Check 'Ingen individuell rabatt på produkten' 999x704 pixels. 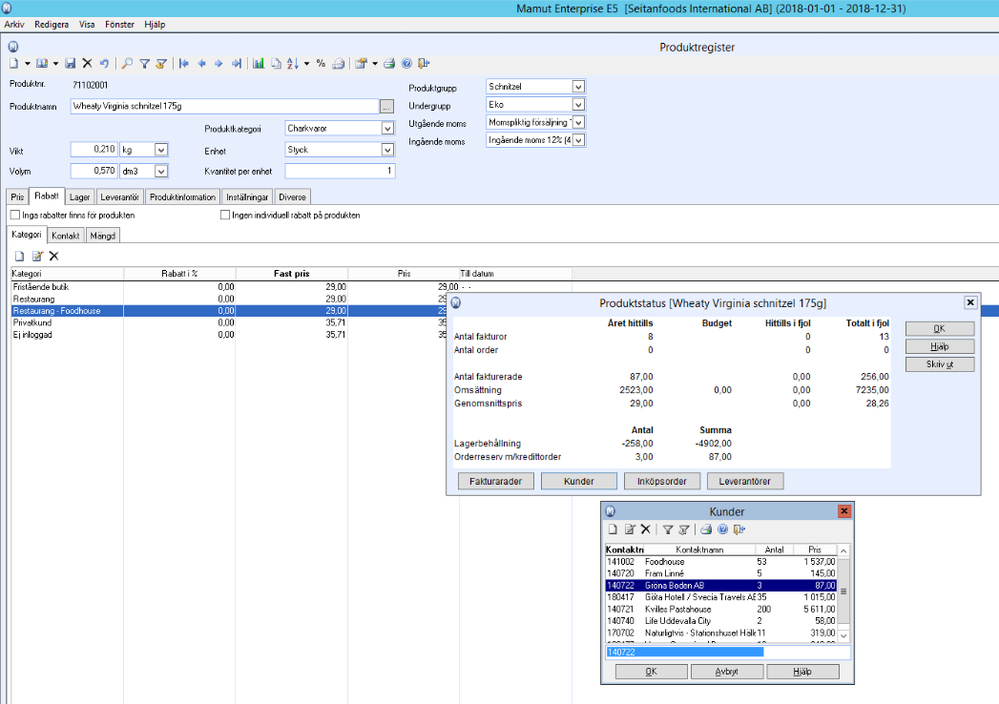point(225,215)
